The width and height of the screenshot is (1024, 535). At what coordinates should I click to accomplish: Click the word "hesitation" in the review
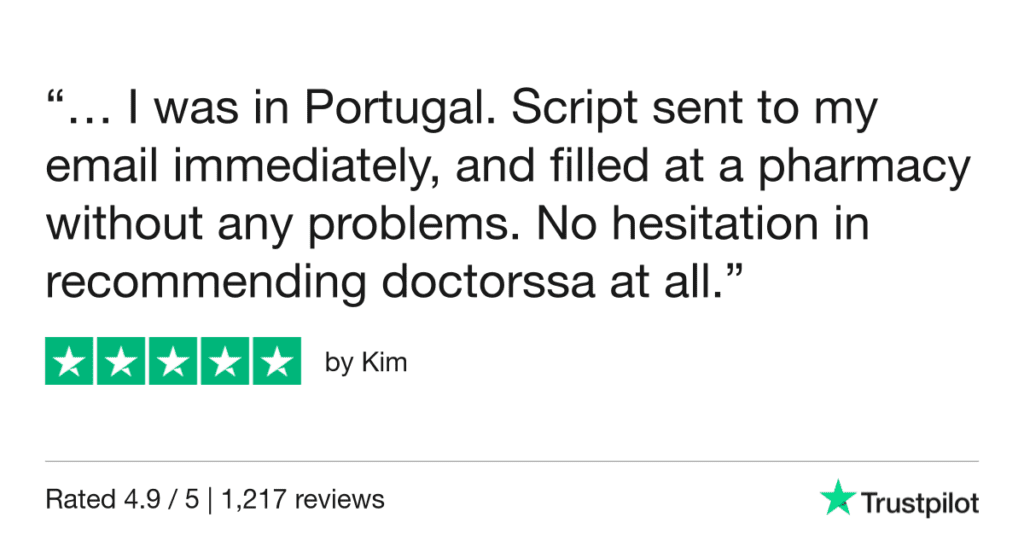tap(709, 226)
